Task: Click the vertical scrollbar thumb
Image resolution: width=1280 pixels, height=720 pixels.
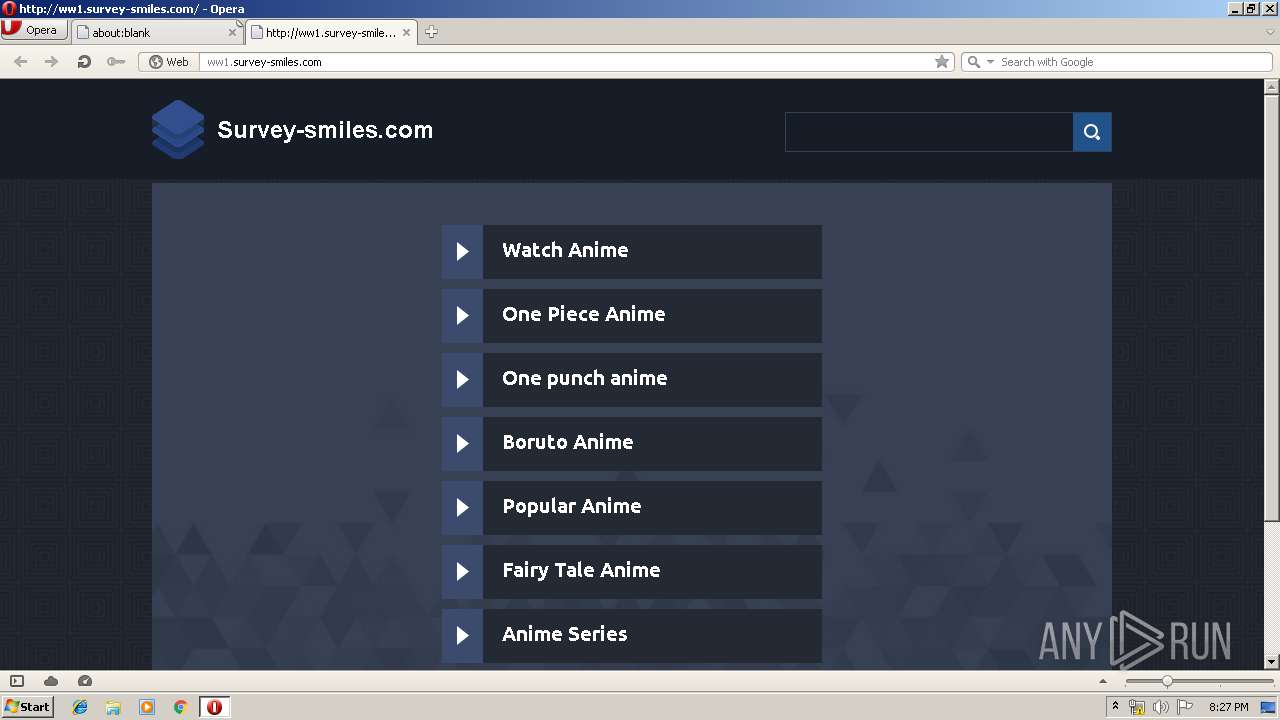Action: point(1271,308)
